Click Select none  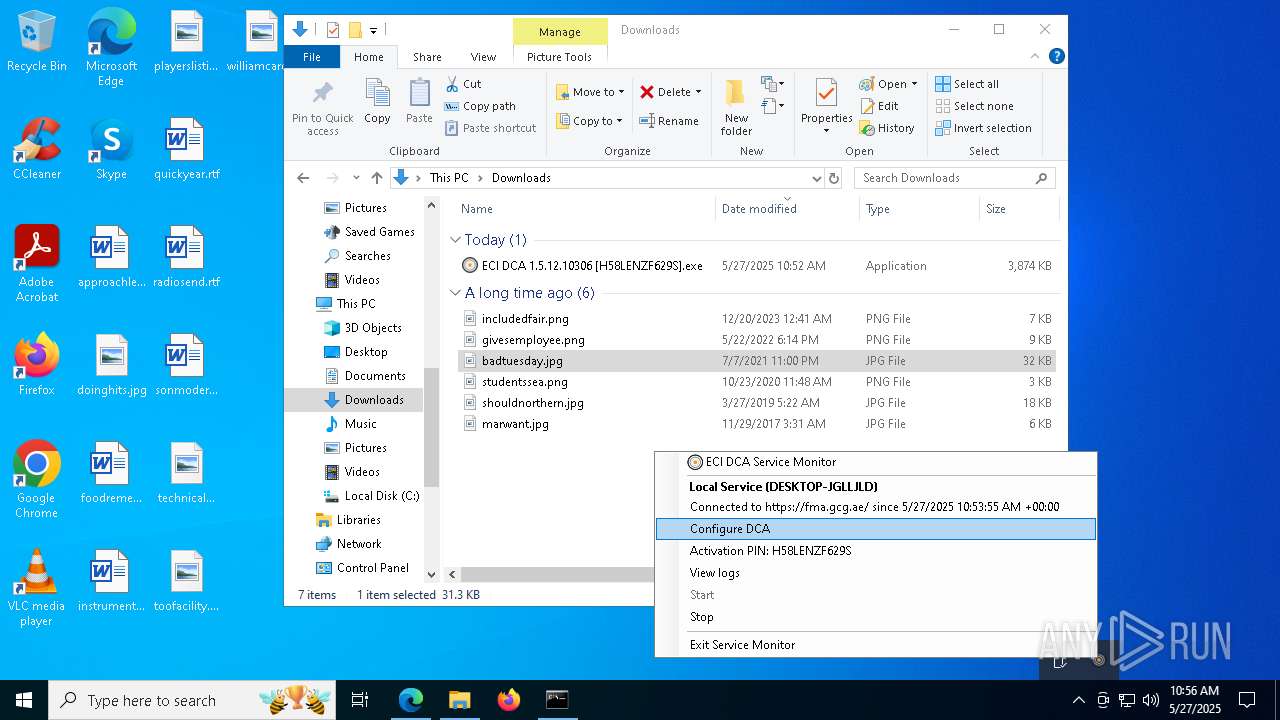coord(974,106)
